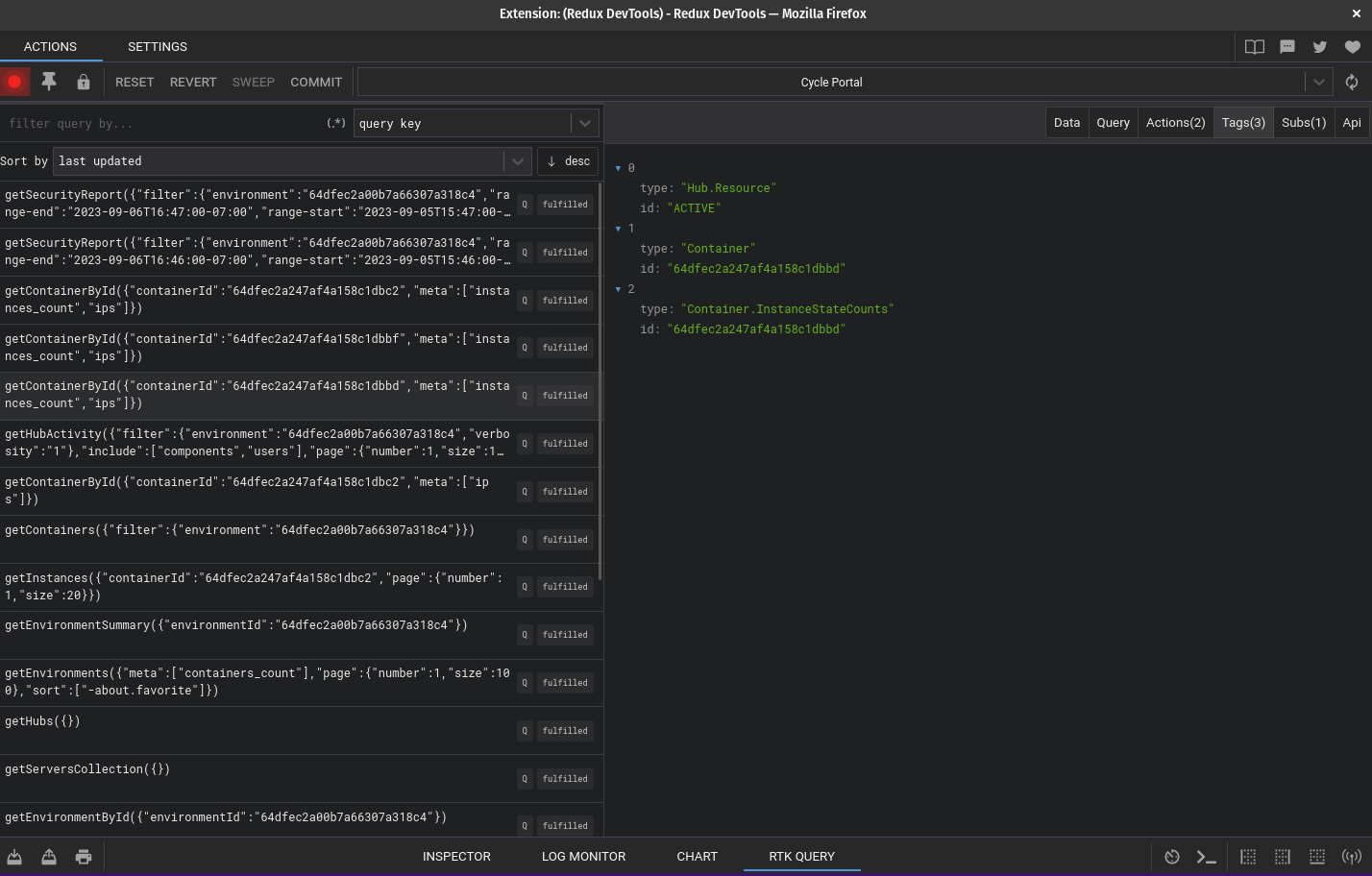Image resolution: width=1372 pixels, height=876 pixels.
Task: Open the dispatcher terminal prompt icon
Action: 1207,857
